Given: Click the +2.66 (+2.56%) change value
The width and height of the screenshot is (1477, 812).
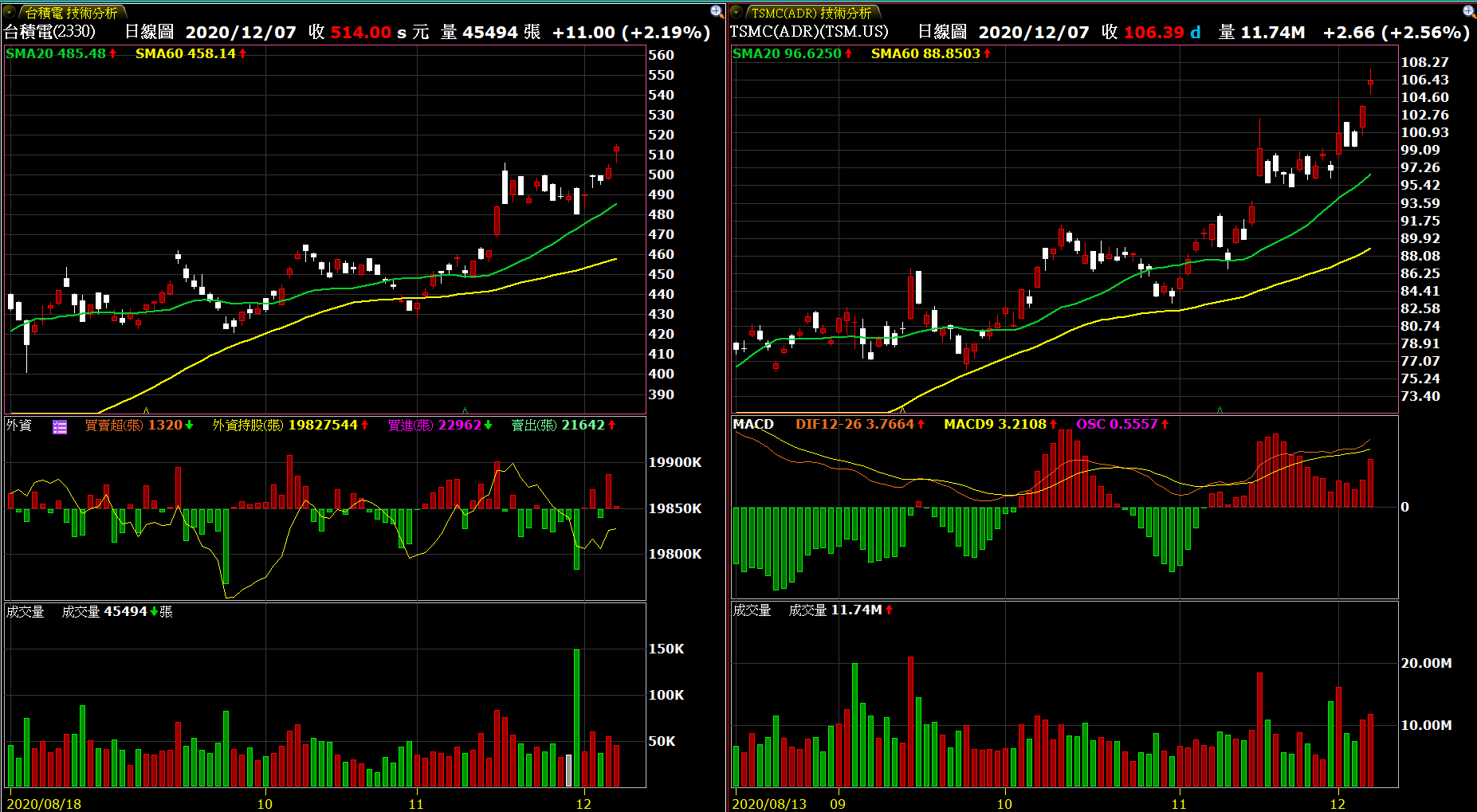Looking at the screenshot, I should click(x=1396, y=33).
